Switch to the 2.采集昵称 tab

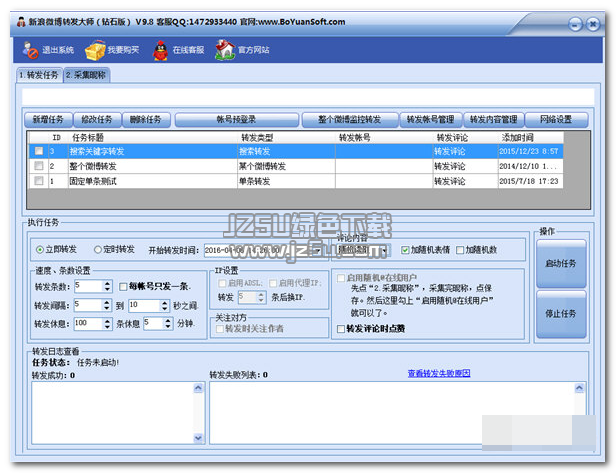[86, 75]
